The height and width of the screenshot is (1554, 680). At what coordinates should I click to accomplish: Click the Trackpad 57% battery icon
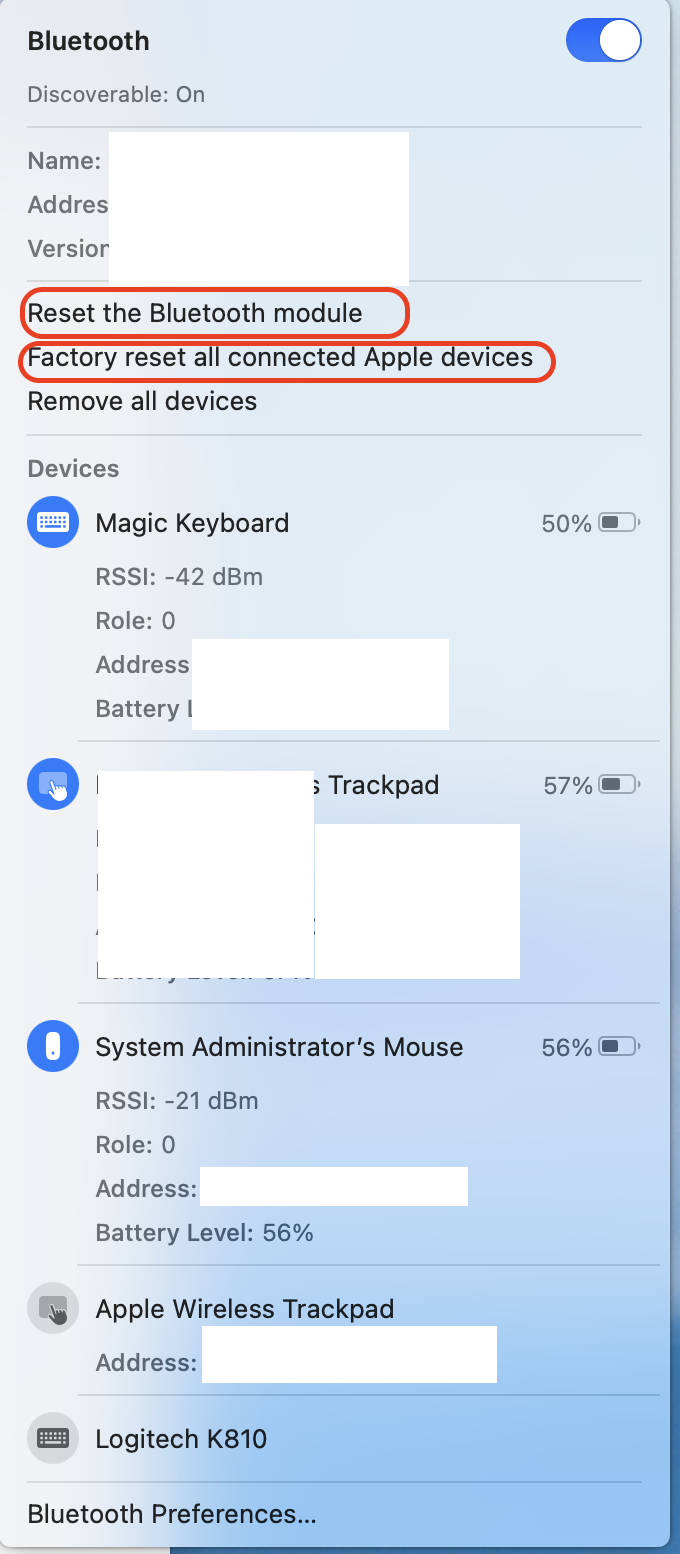(x=618, y=785)
